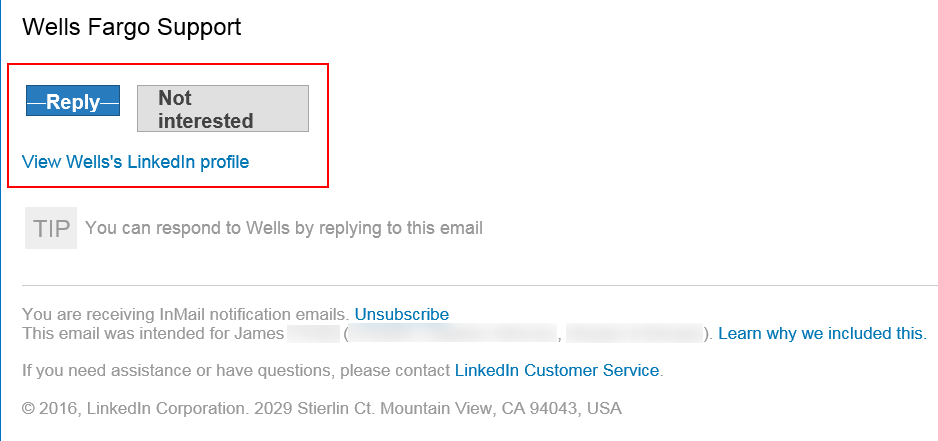Click the gray TIP icon
This screenshot has height=441, width=938.
(51, 228)
